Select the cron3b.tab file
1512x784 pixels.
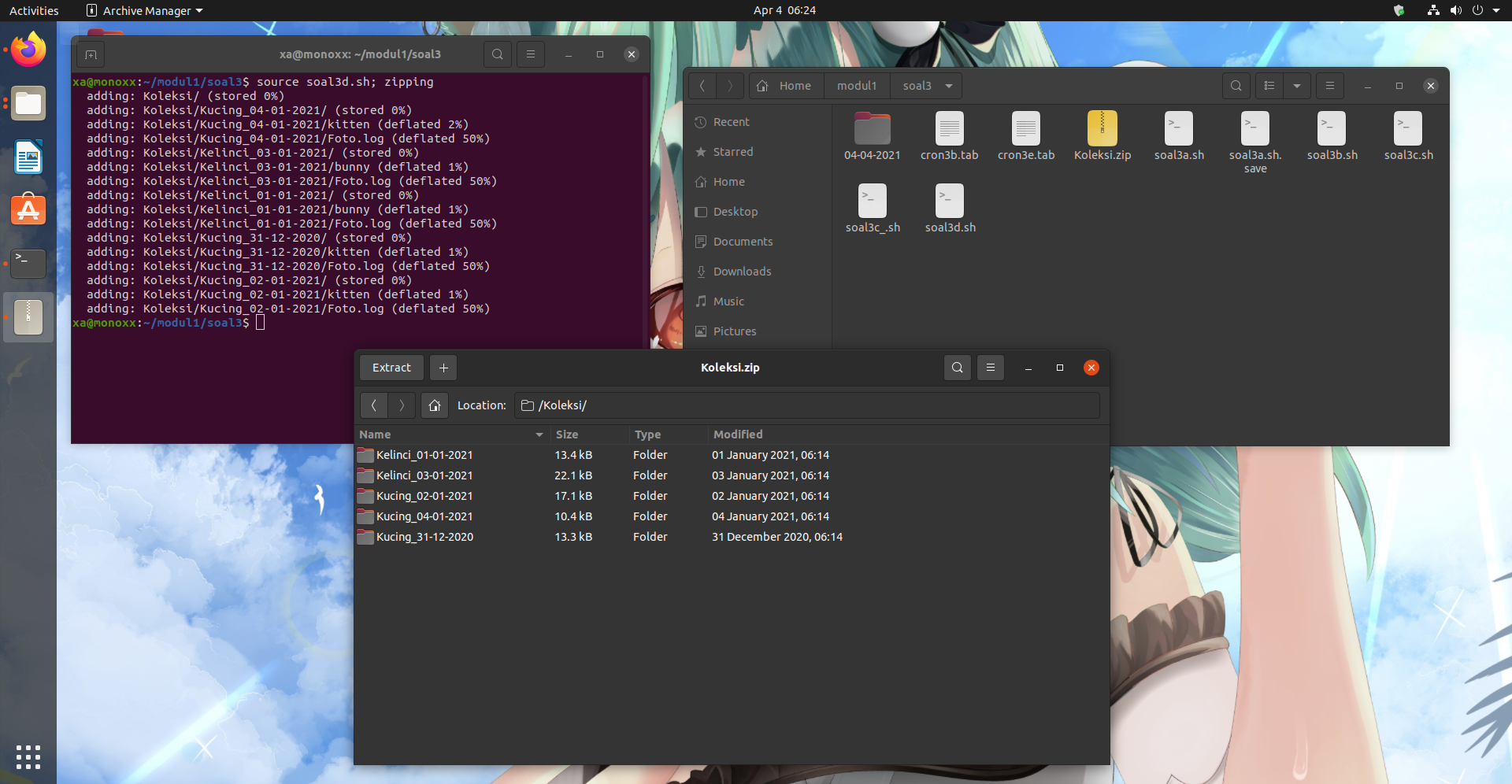click(x=950, y=136)
